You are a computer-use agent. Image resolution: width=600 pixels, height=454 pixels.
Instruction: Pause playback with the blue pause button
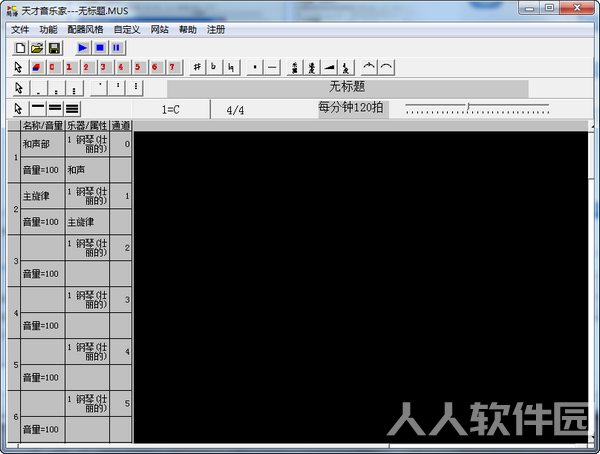[x=117, y=48]
